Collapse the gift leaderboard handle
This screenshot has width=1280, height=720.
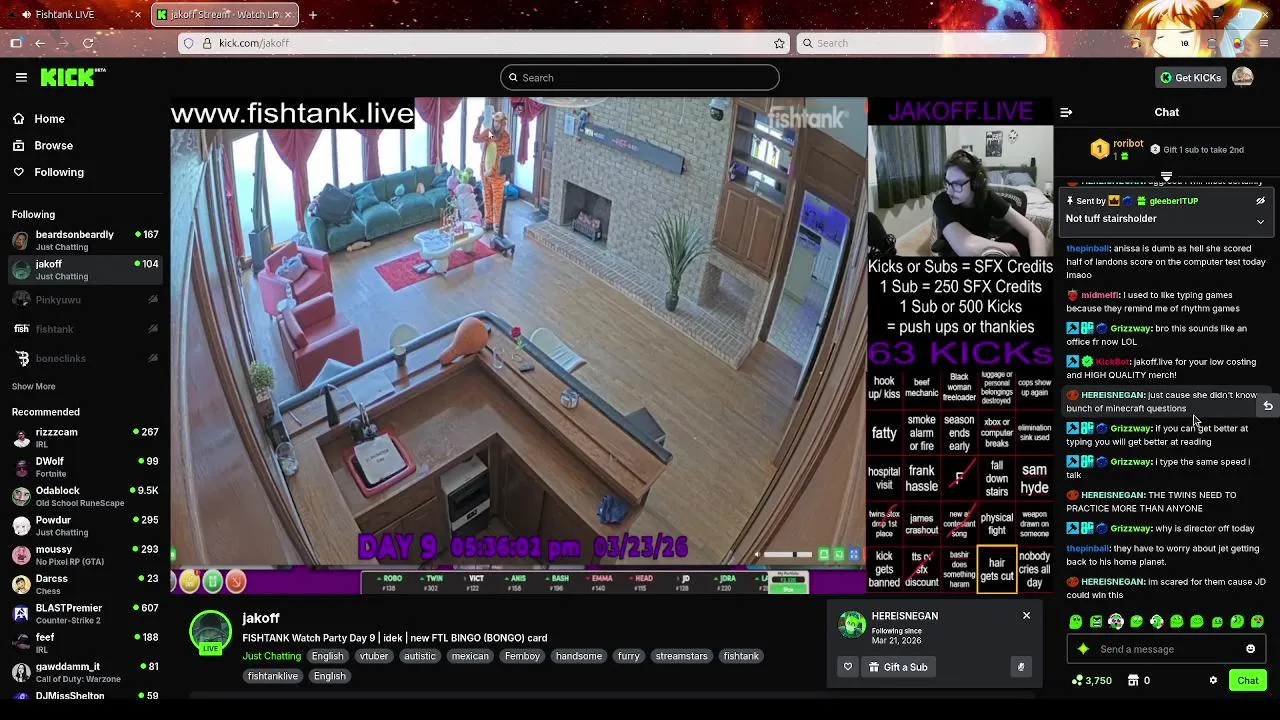click(1166, 177)
